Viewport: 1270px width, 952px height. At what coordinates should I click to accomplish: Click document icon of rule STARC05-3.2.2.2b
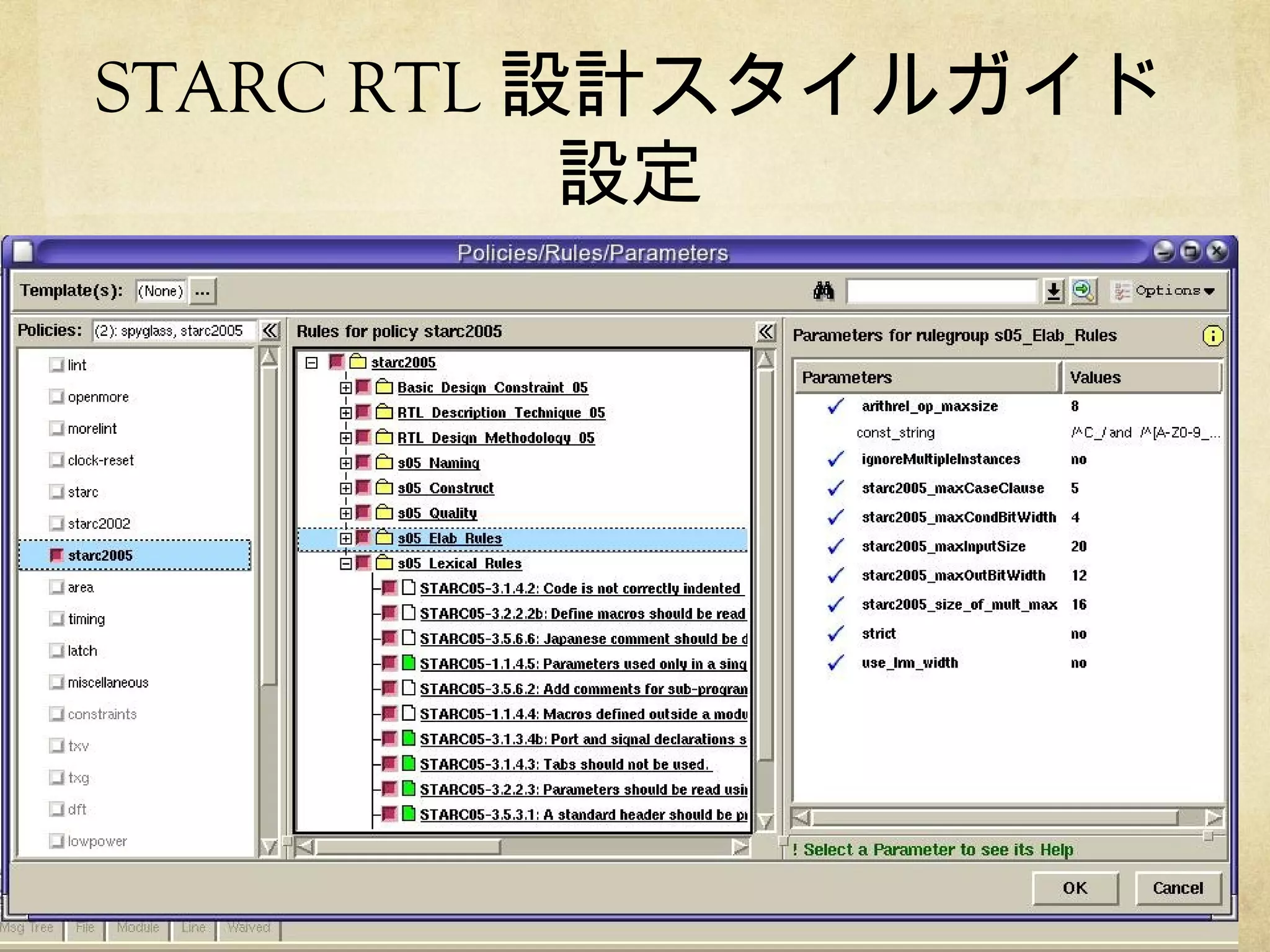coord(408,613)
